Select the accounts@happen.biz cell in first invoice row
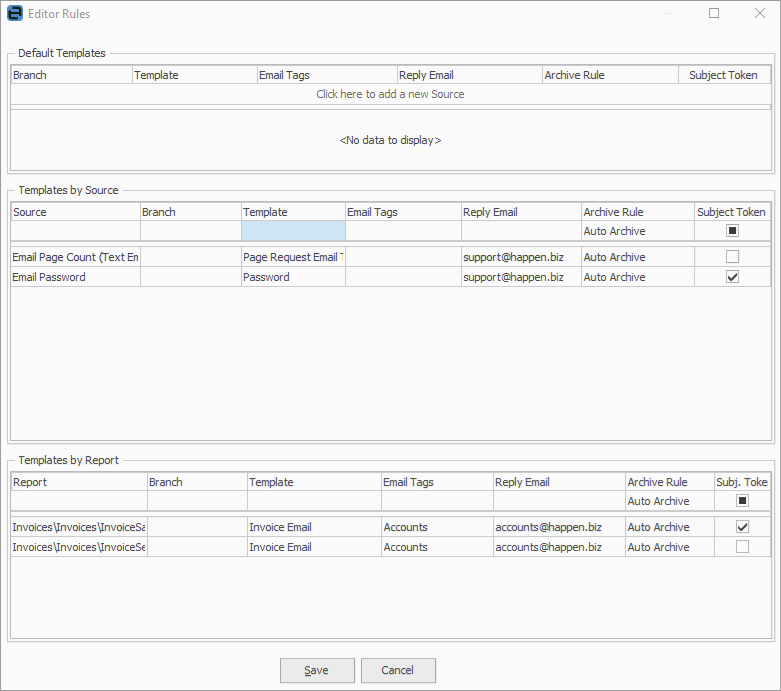The width and height of the screenshot is (781, 691). [x=558, y=527]
